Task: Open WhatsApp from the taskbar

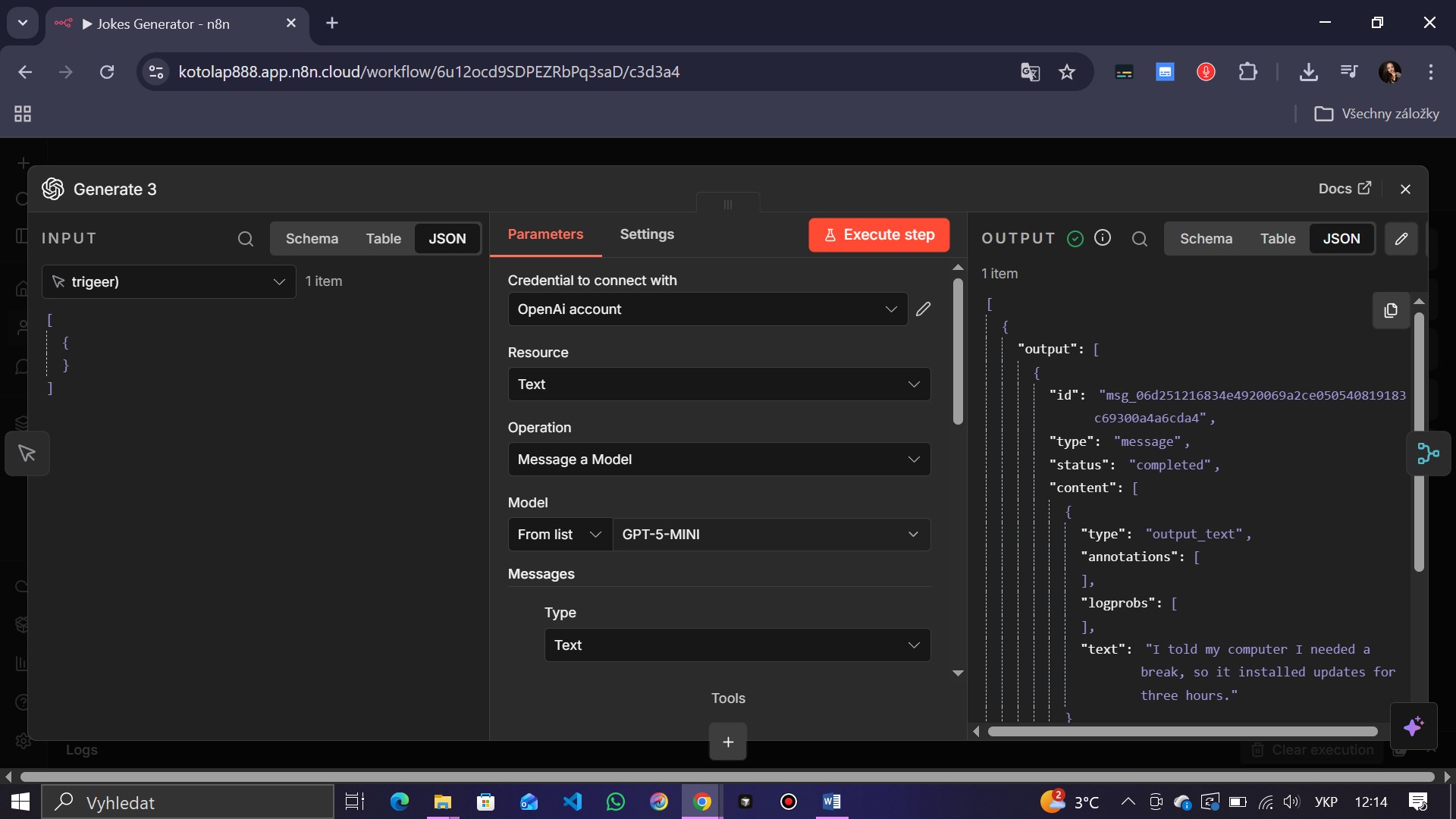Action: click(x=616, y=802)
